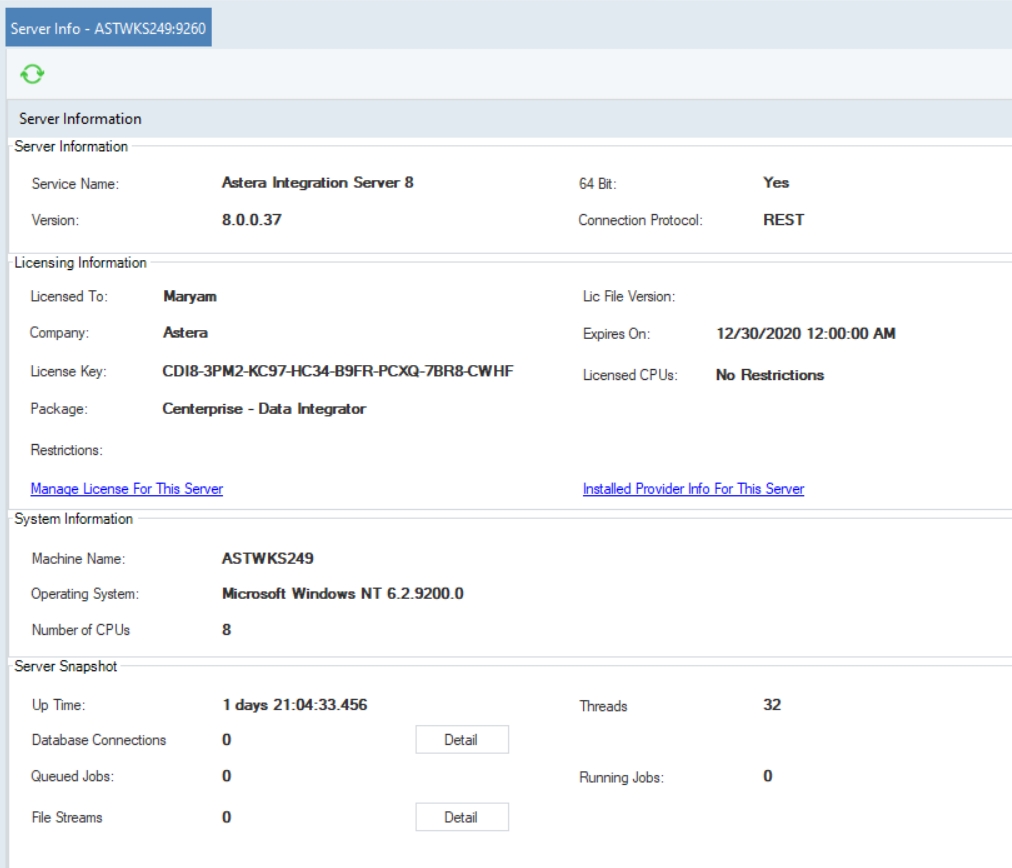
Task: Open Installed Provider Info For This Server
Action: coord(693,489)
